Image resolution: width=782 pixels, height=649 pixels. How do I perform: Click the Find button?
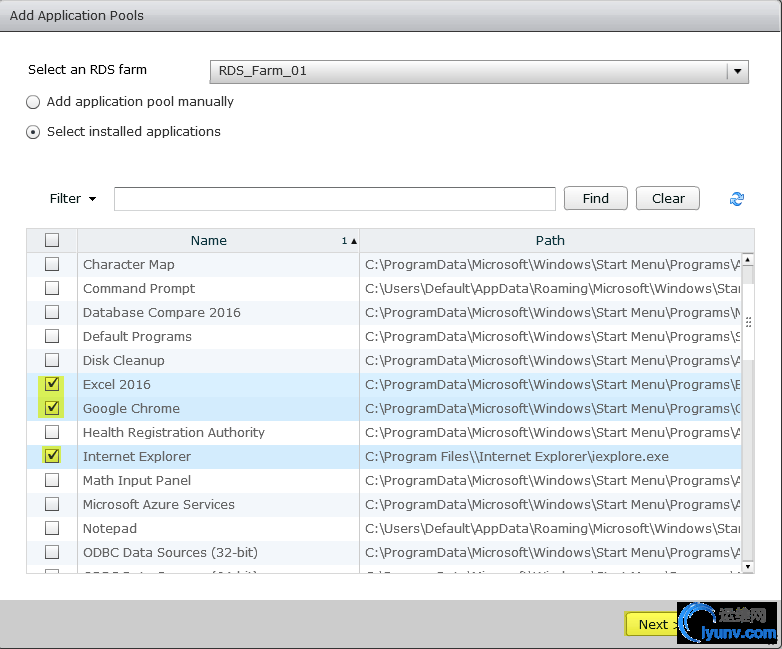coord(595,199)
